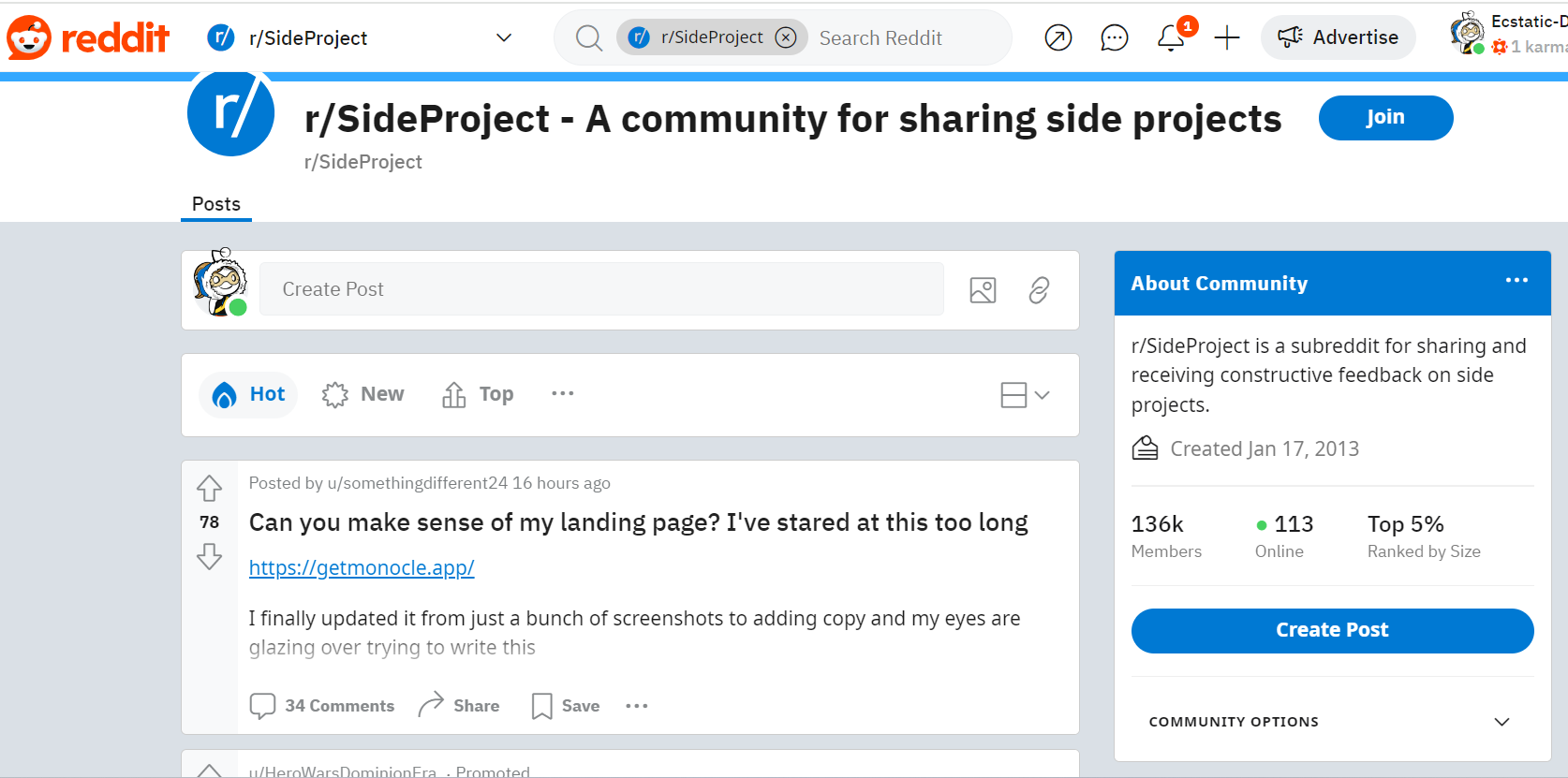1568x778 pixels.
Task: Click the Create Post text field
Action: 601,289
